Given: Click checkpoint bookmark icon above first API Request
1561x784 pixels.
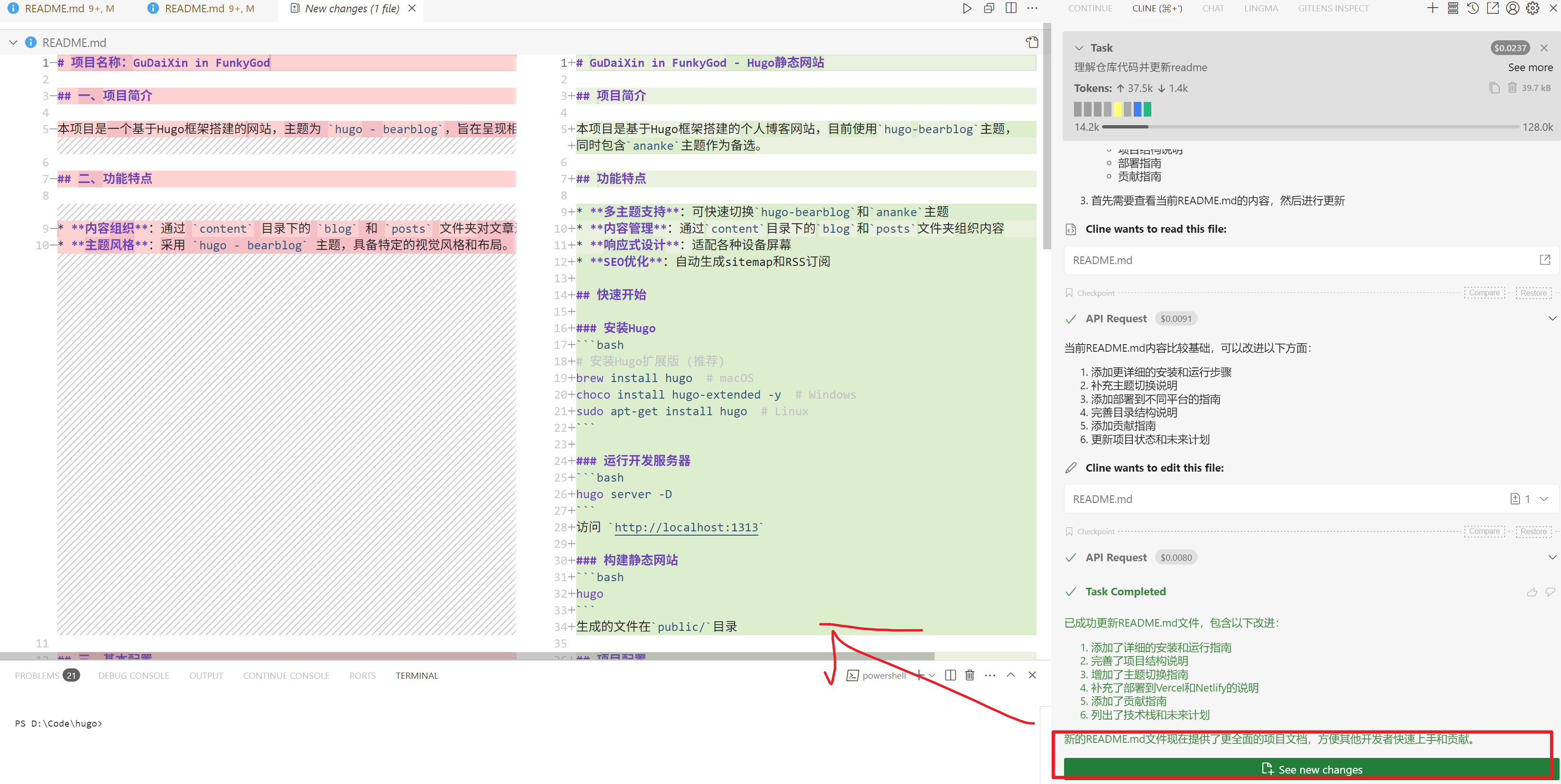Looking at the screenshot, I should (1069, 292).
